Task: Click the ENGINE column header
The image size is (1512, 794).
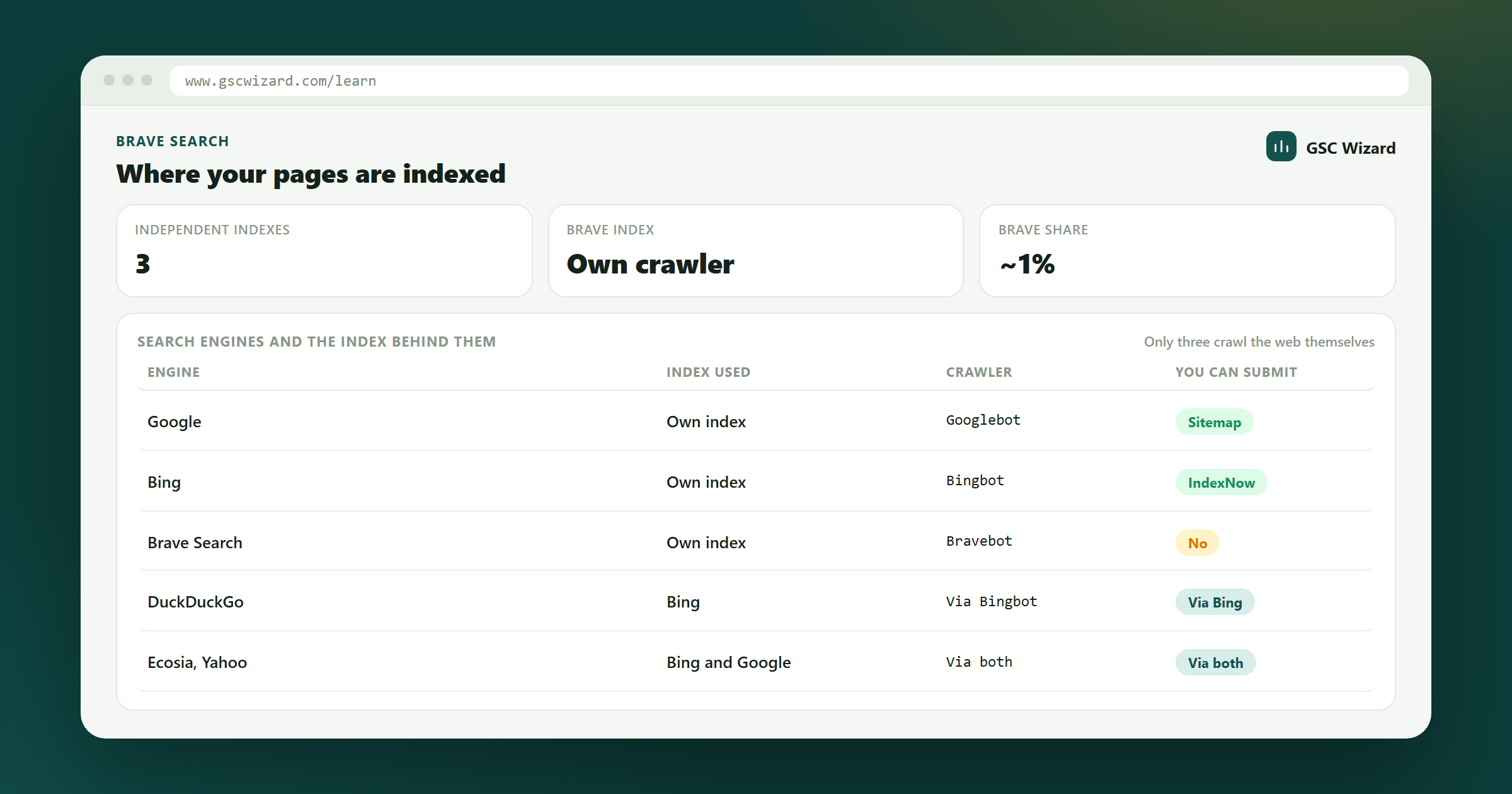Action: pyautogui.click(x=173, y=372)
